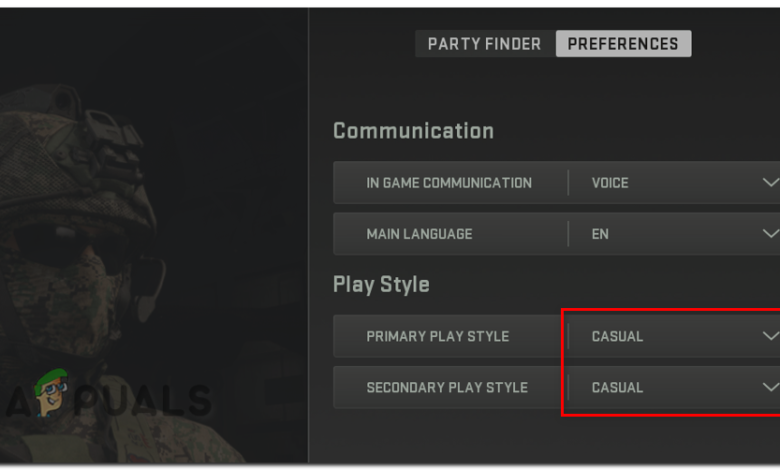
Task: Expand the Secondary Play Style chevron arrow
Action: click(770, 387)
